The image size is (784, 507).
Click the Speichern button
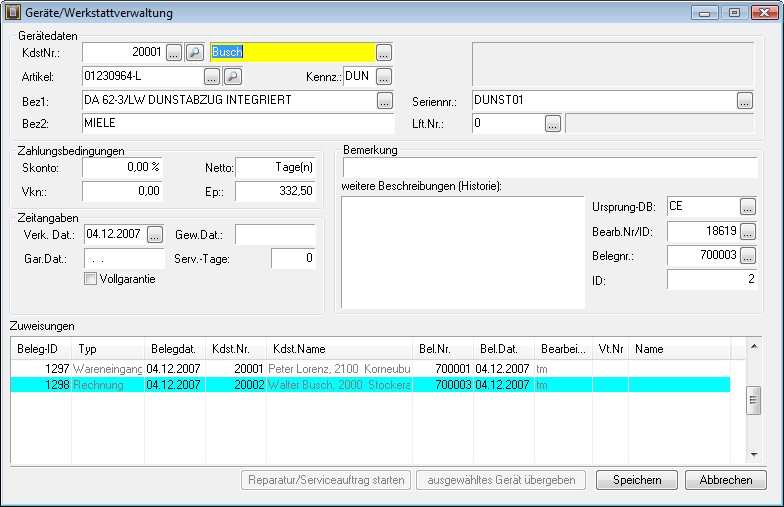[x=637, y=480]
